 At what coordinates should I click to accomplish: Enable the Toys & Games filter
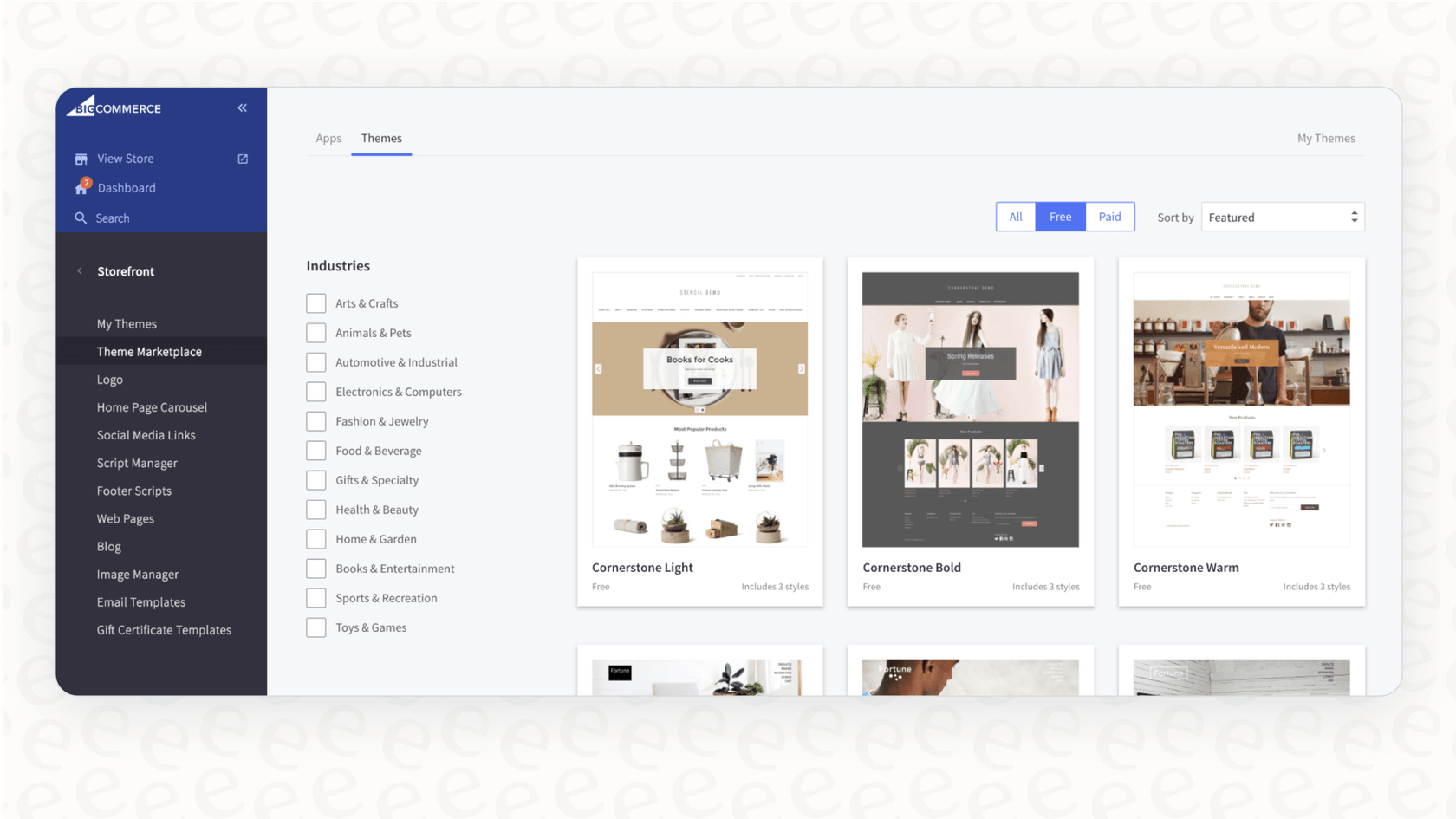(316, 627)
